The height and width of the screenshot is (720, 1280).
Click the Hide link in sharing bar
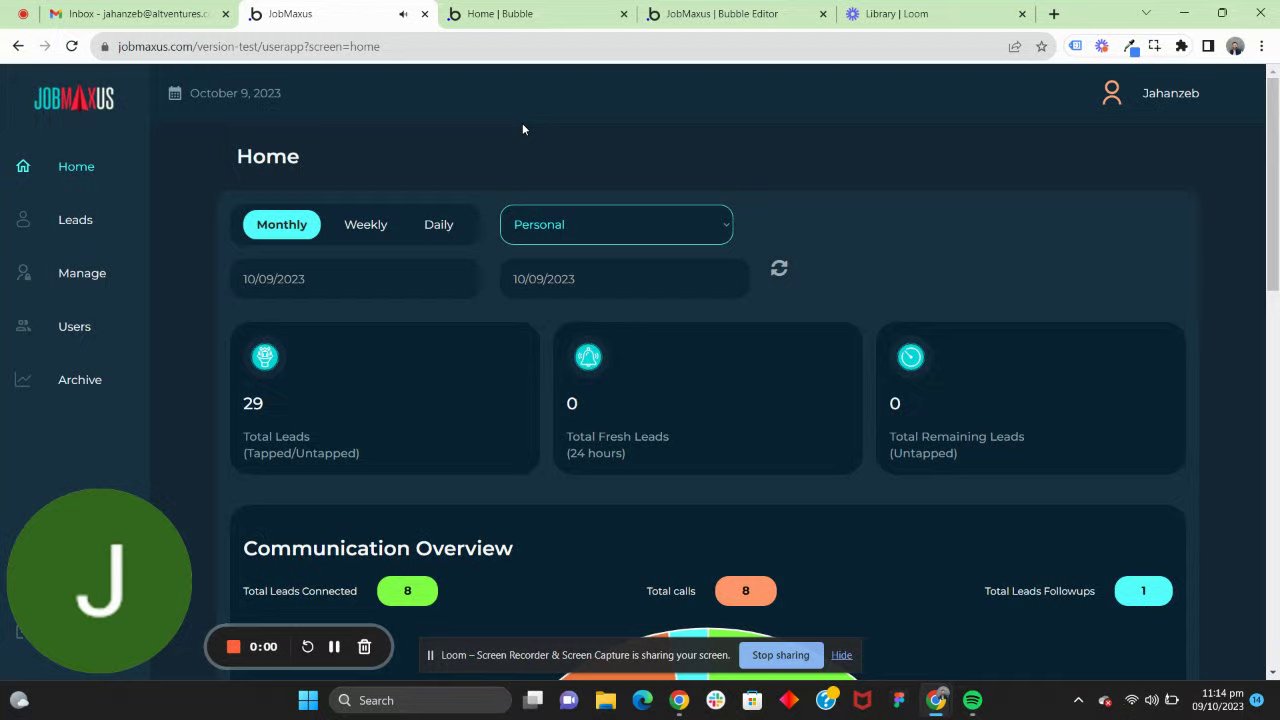(x=841, y=655)
